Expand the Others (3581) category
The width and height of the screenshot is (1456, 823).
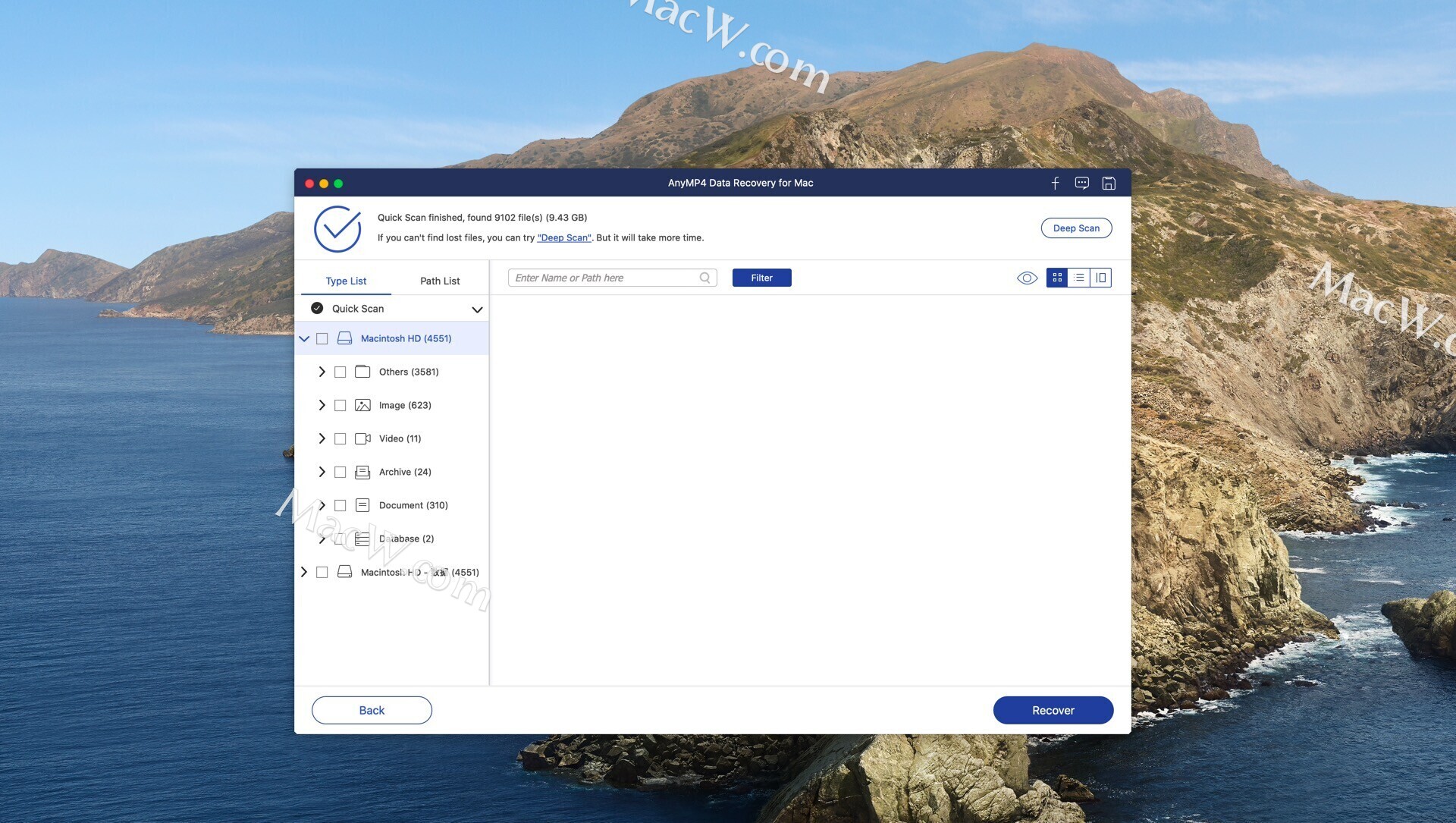pos(322,372)
